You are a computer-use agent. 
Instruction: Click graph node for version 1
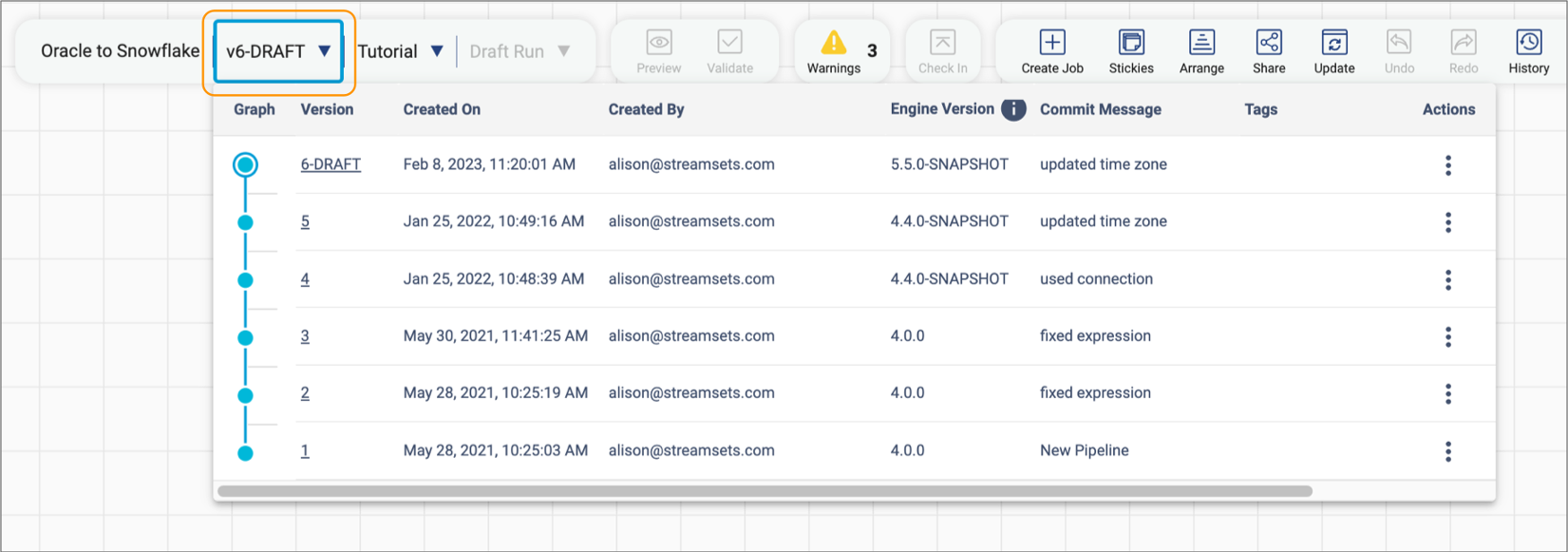pyautogui.click(x=245, y=453)
